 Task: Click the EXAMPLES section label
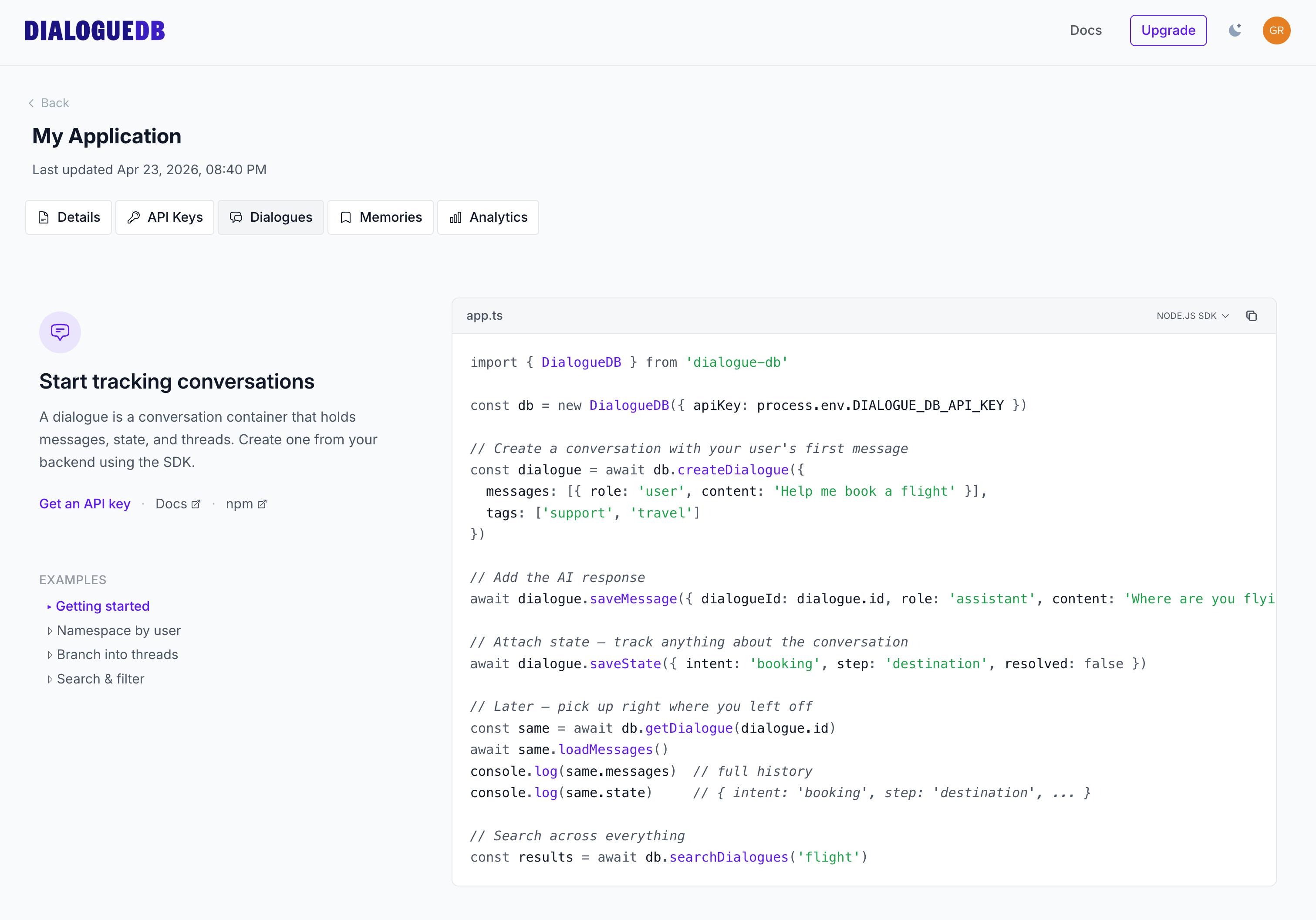point(73,580)
